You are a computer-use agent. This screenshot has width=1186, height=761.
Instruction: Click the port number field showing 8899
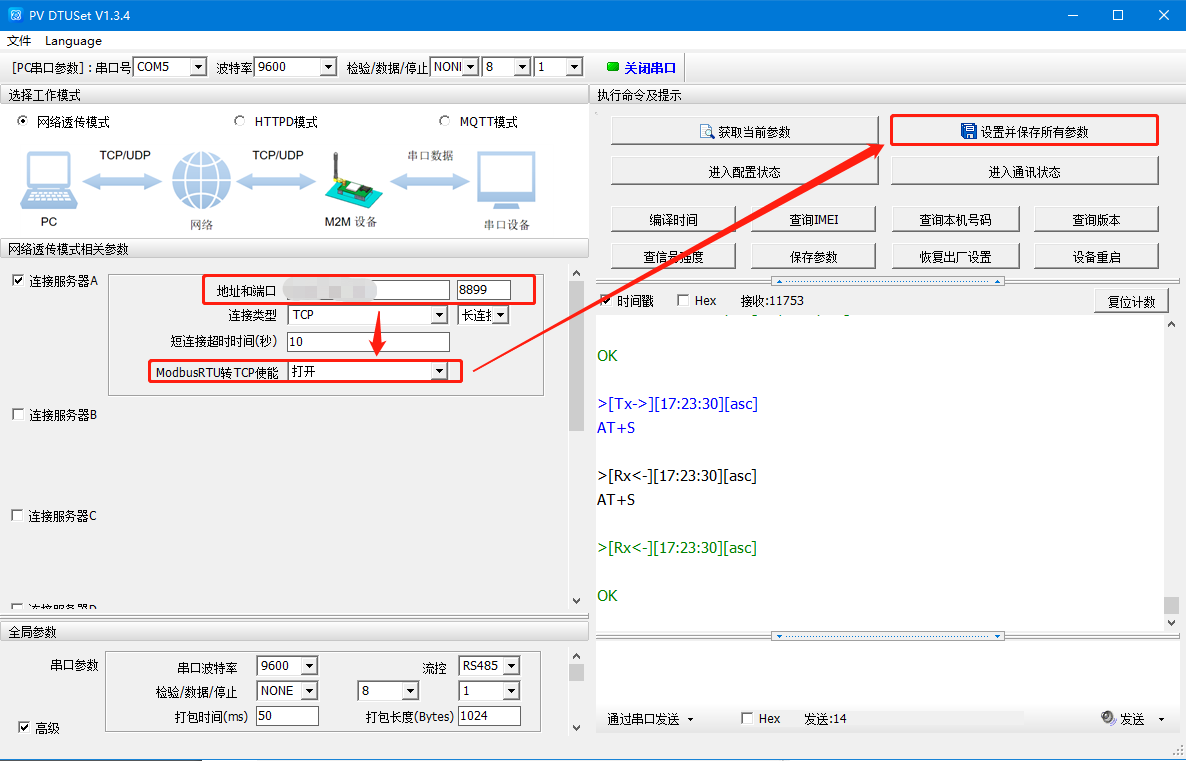483,290
